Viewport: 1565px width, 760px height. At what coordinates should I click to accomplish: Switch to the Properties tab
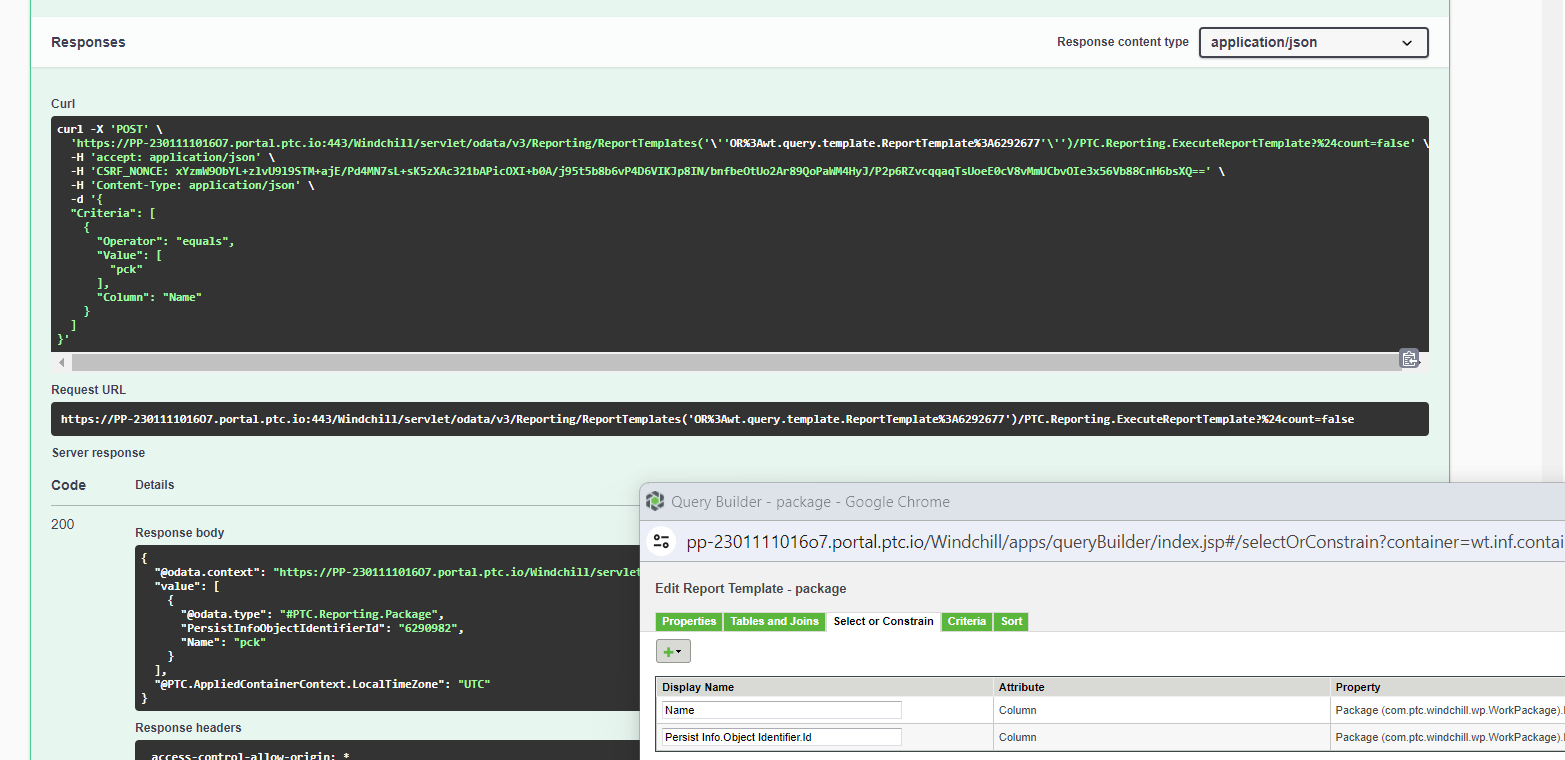click(x=688, y=621)
